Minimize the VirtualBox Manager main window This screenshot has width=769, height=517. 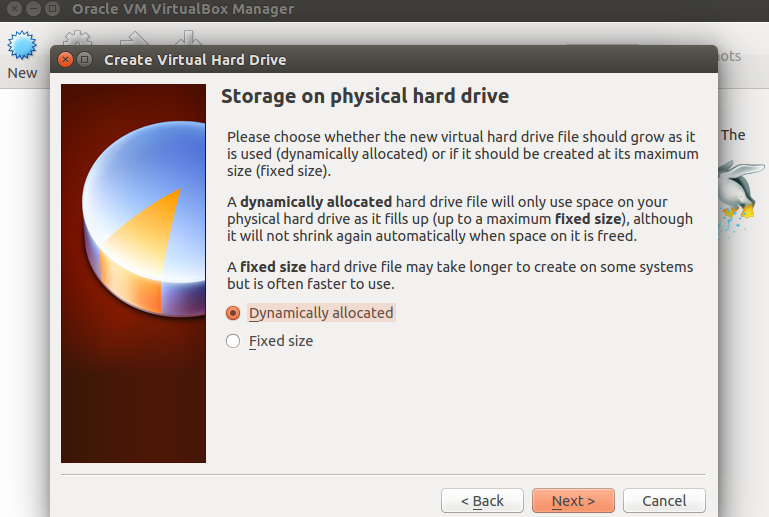(33, 9)
